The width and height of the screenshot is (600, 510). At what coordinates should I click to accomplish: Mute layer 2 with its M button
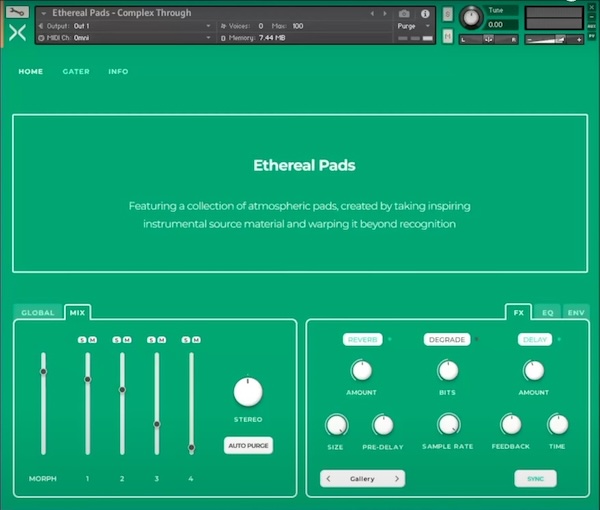tap(127, 340)
